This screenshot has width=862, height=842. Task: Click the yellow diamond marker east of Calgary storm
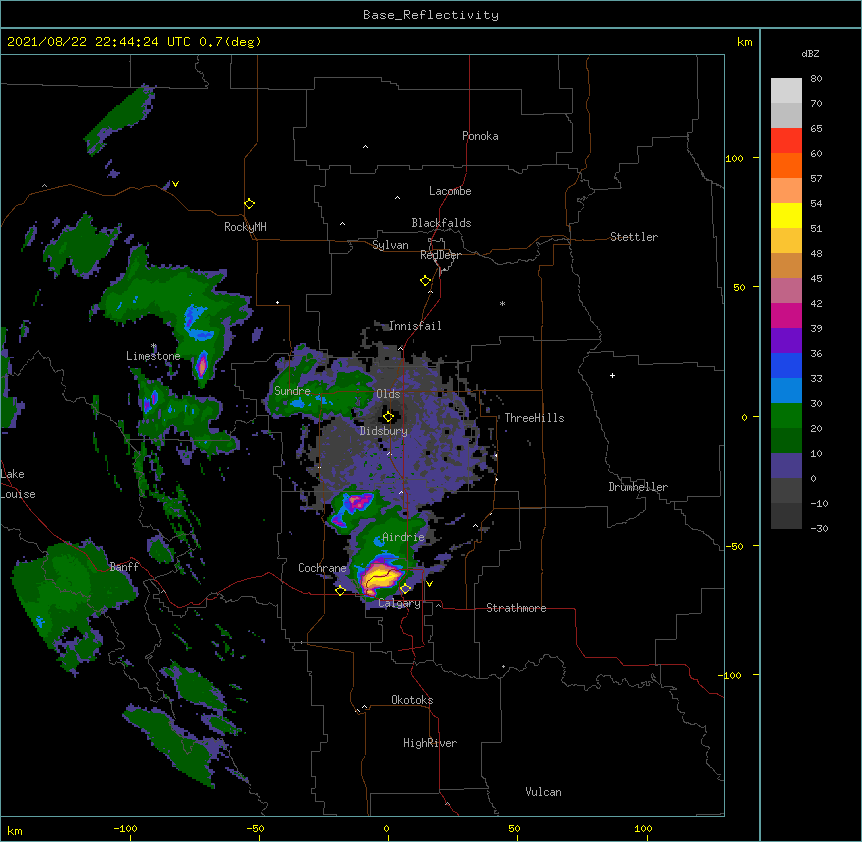pyautogui.click(x=405, y=589)
